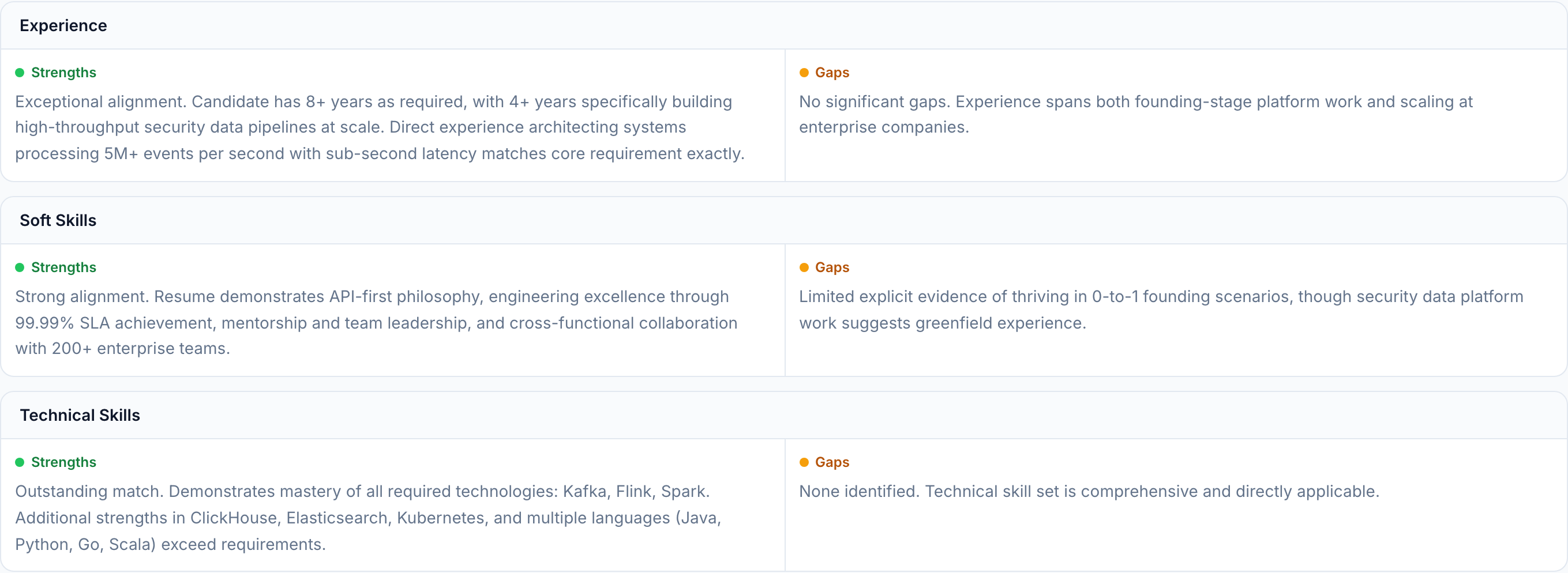
Task: Select the Gaps label in Technical Skills
Action: [831, 462]
